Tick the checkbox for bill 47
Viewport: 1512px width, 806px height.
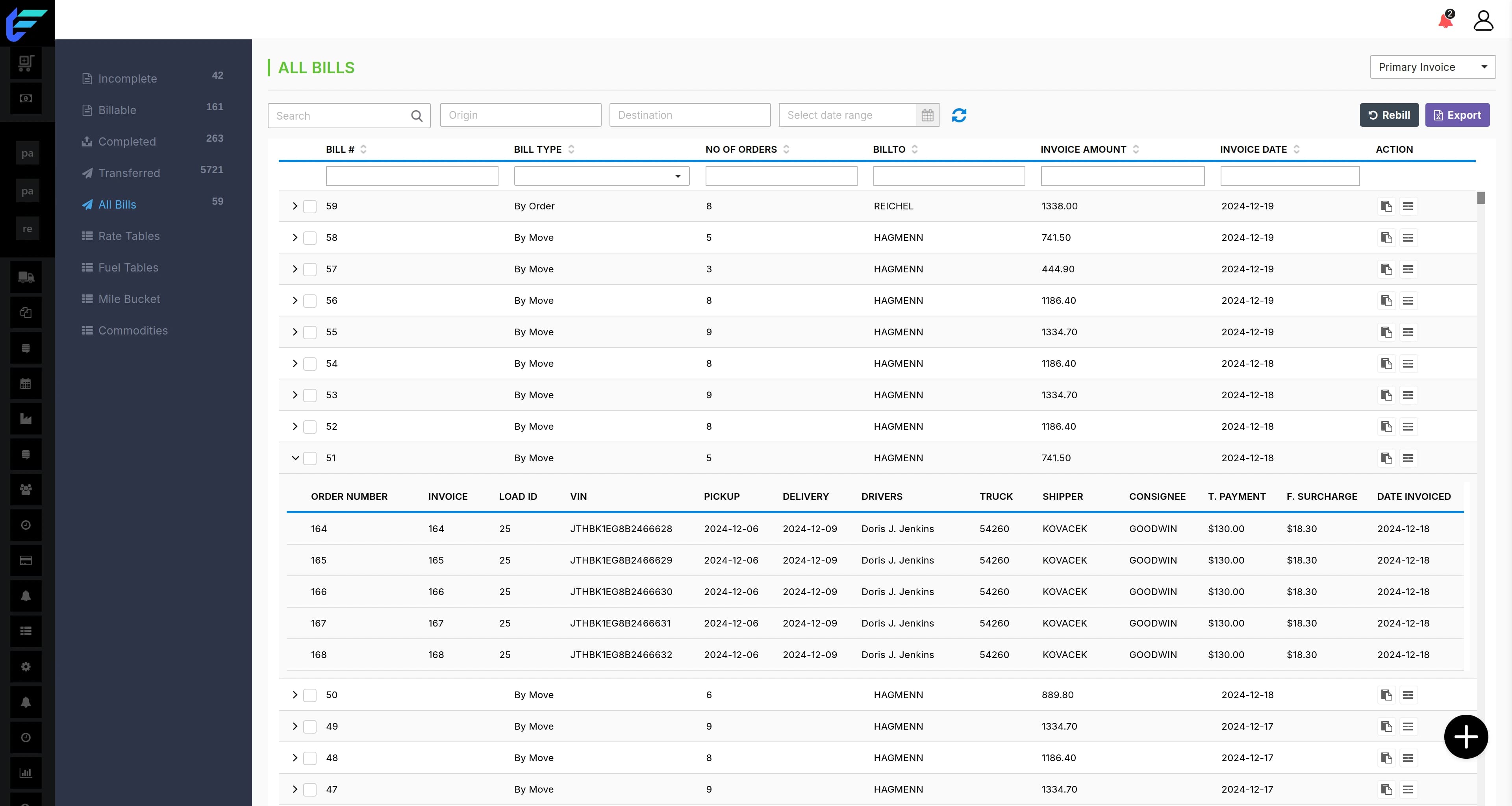click(310, 789)
